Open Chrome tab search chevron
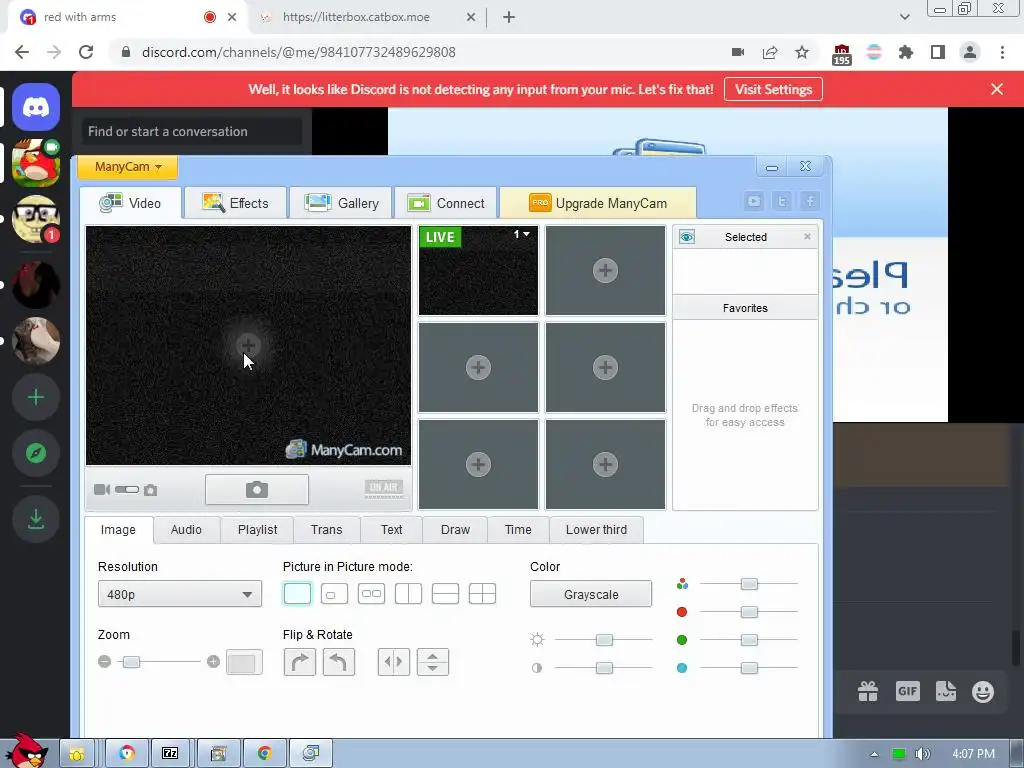This screenshot has width=1024, height=768. click(x=904, y=17)
